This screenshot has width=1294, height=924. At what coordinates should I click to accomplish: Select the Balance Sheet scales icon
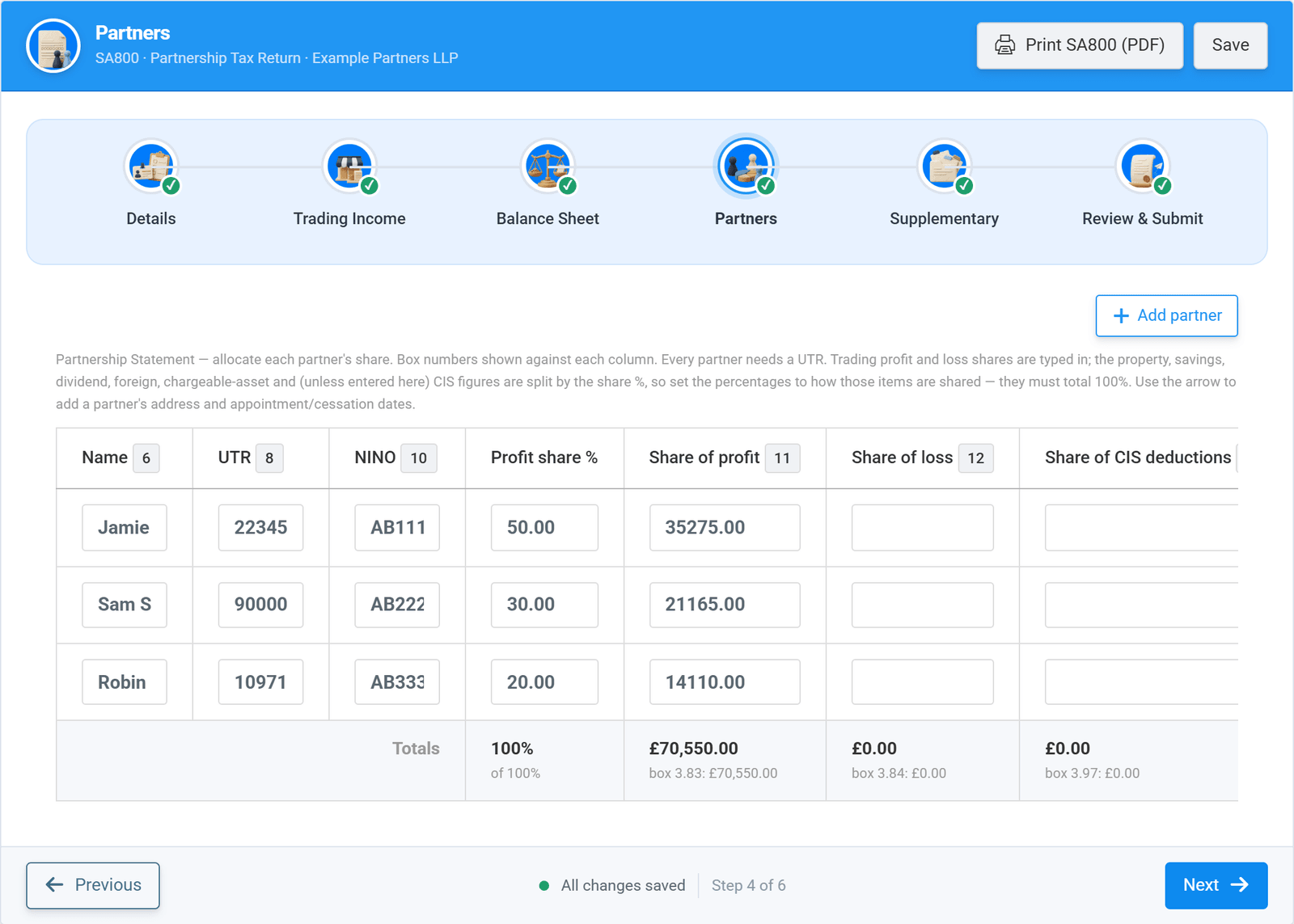pos(548,167)
